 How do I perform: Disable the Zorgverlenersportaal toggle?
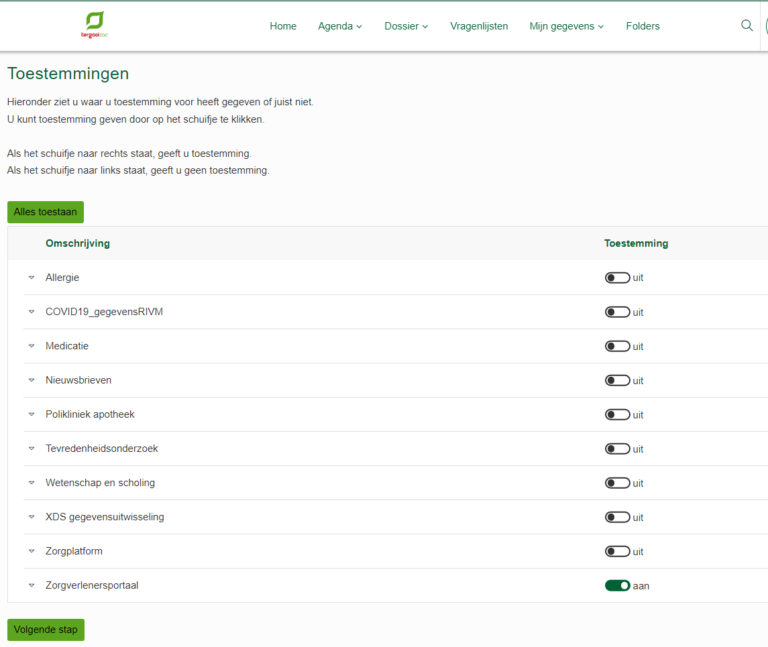pos(617,586)
